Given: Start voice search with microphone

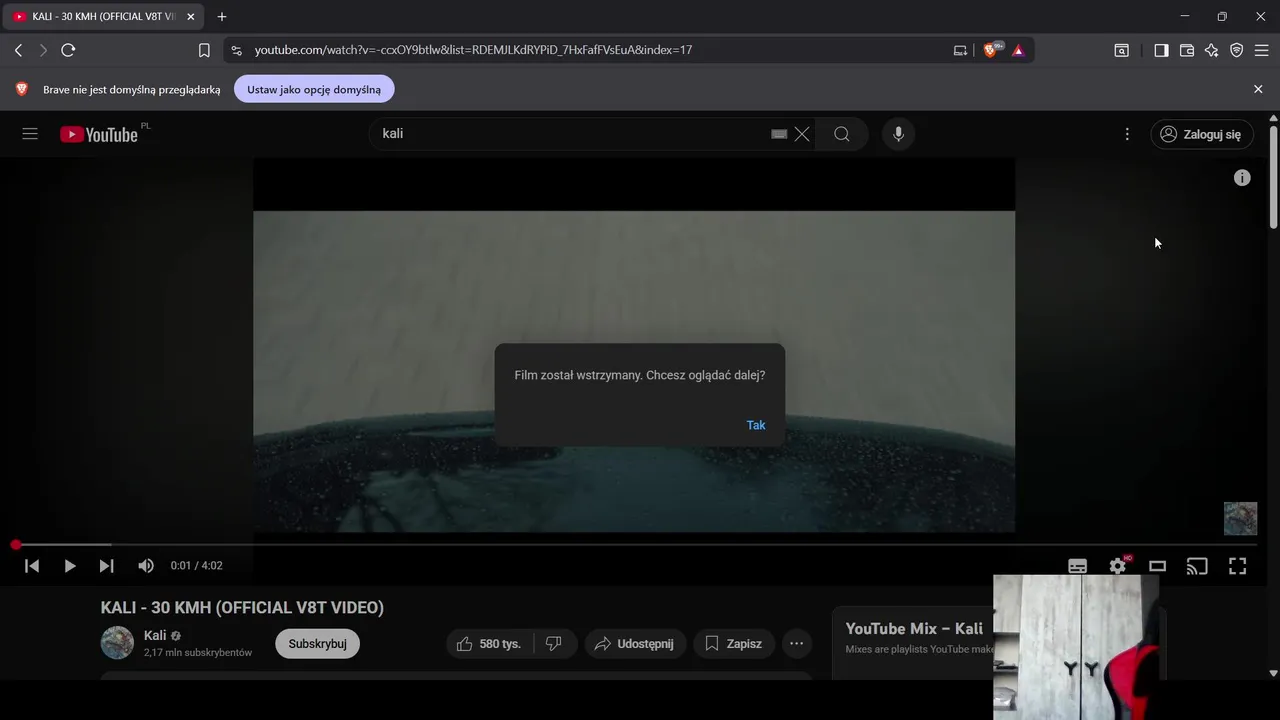Looking at the screenshot, I should (x=898, y=134).
